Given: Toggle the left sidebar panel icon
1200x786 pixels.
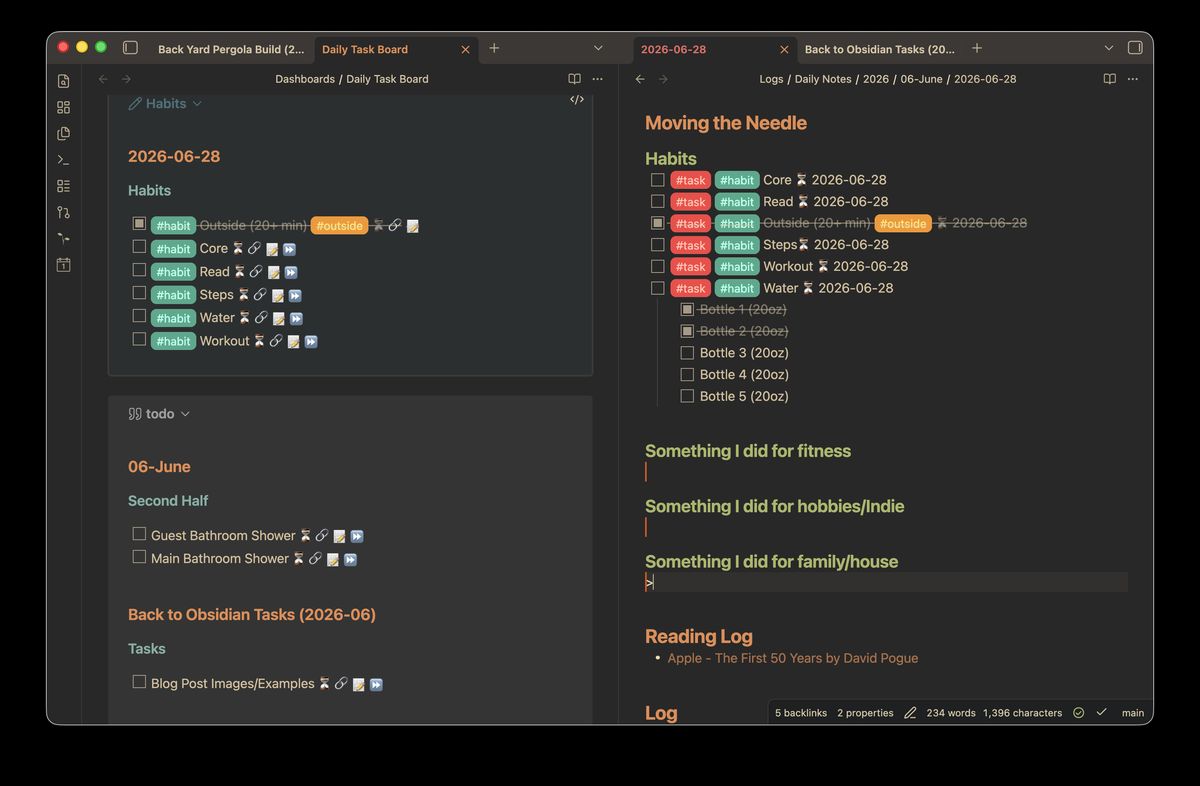Looking at the screenshot, I should click(x=130, y=48).
